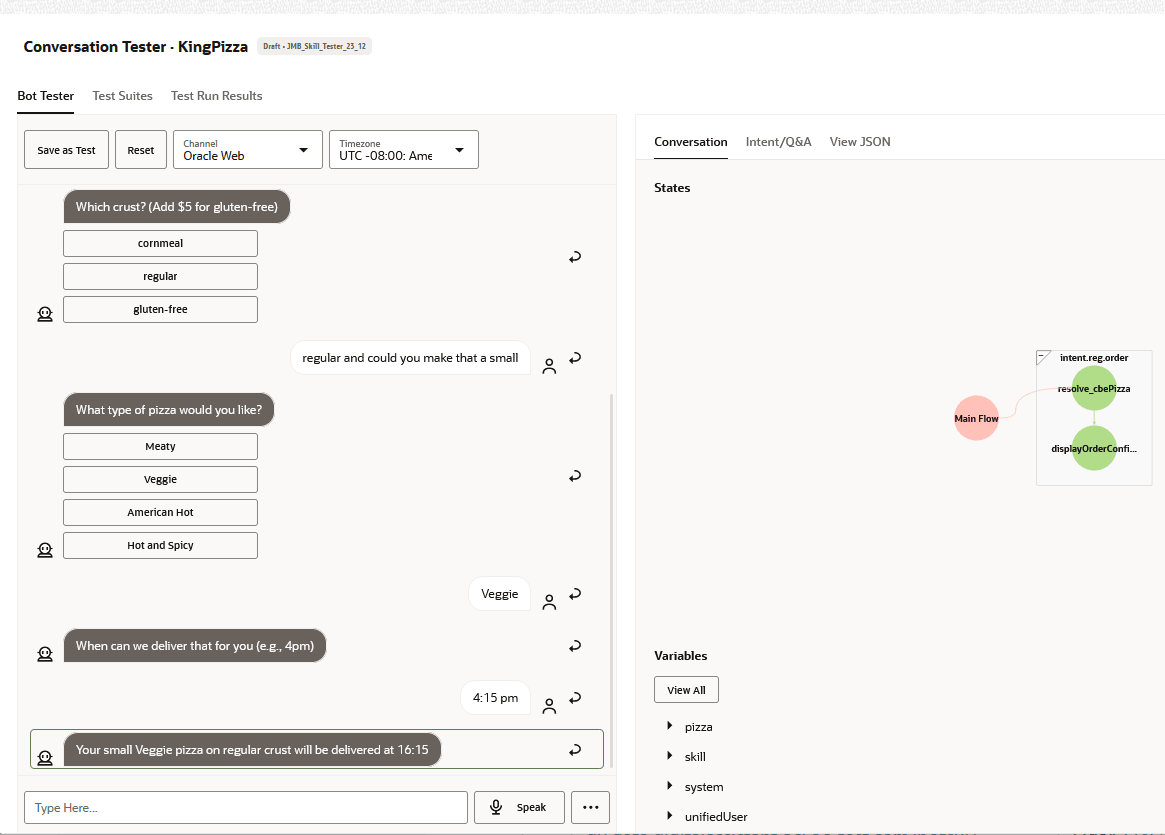
Task: Click user avatar beside 'regular and could you make that a small'
Action: pyautogui.click(x=549, y=366)
